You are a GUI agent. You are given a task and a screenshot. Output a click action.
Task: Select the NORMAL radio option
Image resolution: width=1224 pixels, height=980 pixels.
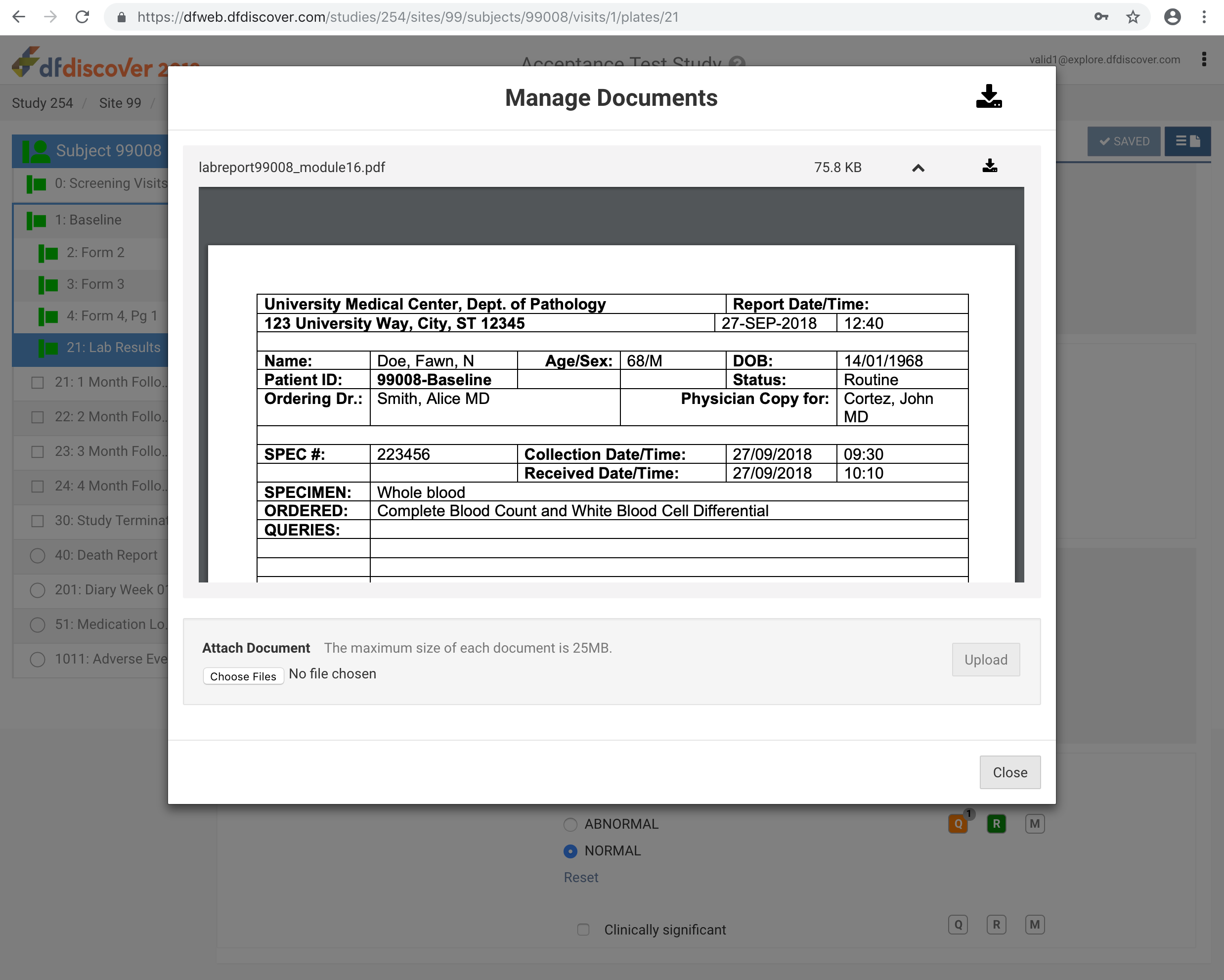[x=570, y=850]
